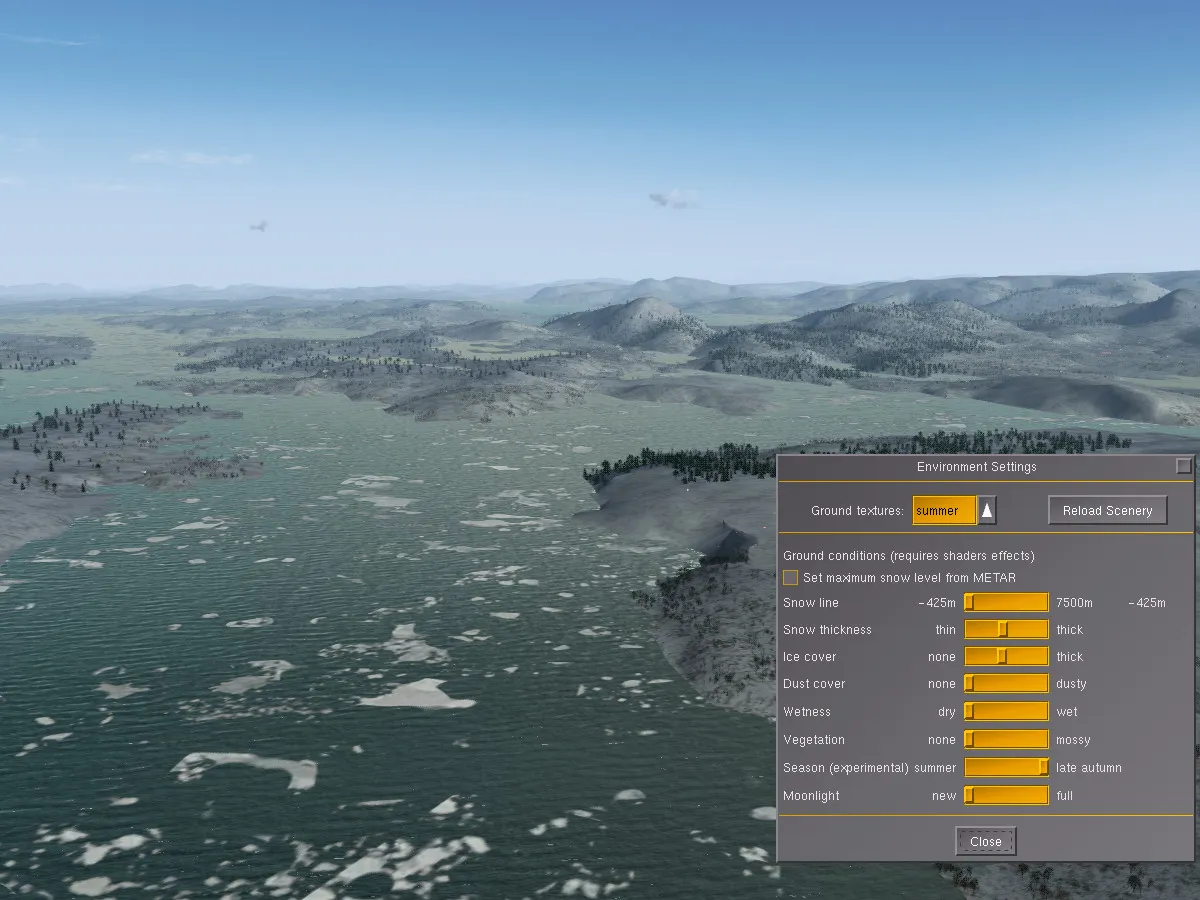This screenshot has height=900, width=1200.
Task: Click the Snow line slider handle
Action: [969, 603]
